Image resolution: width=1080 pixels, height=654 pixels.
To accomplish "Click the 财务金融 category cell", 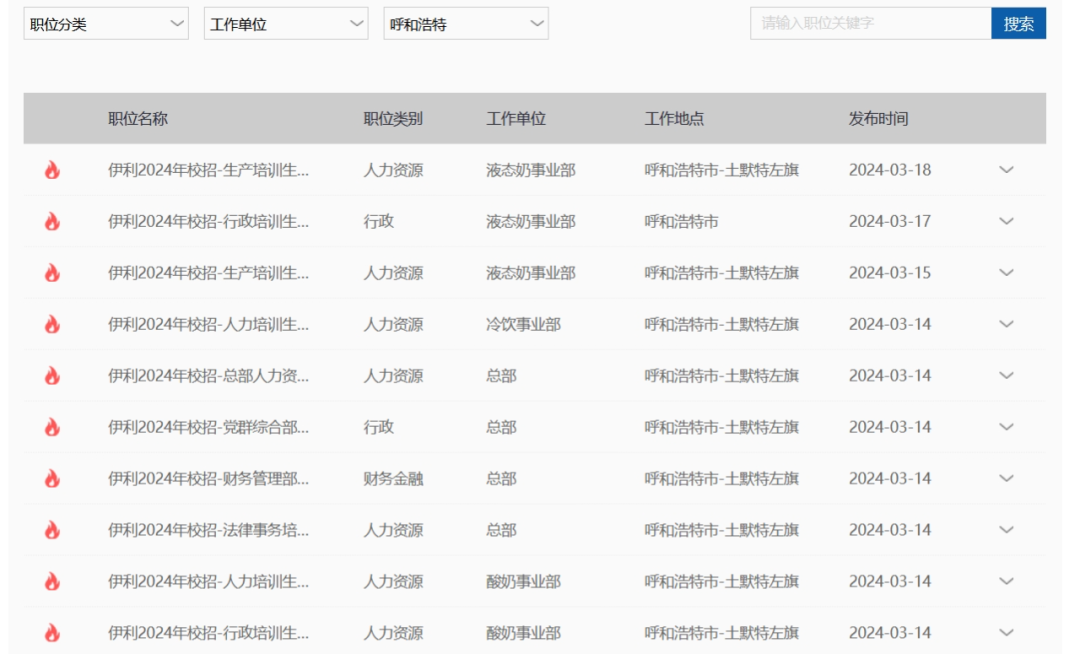I will pos(393,478).
